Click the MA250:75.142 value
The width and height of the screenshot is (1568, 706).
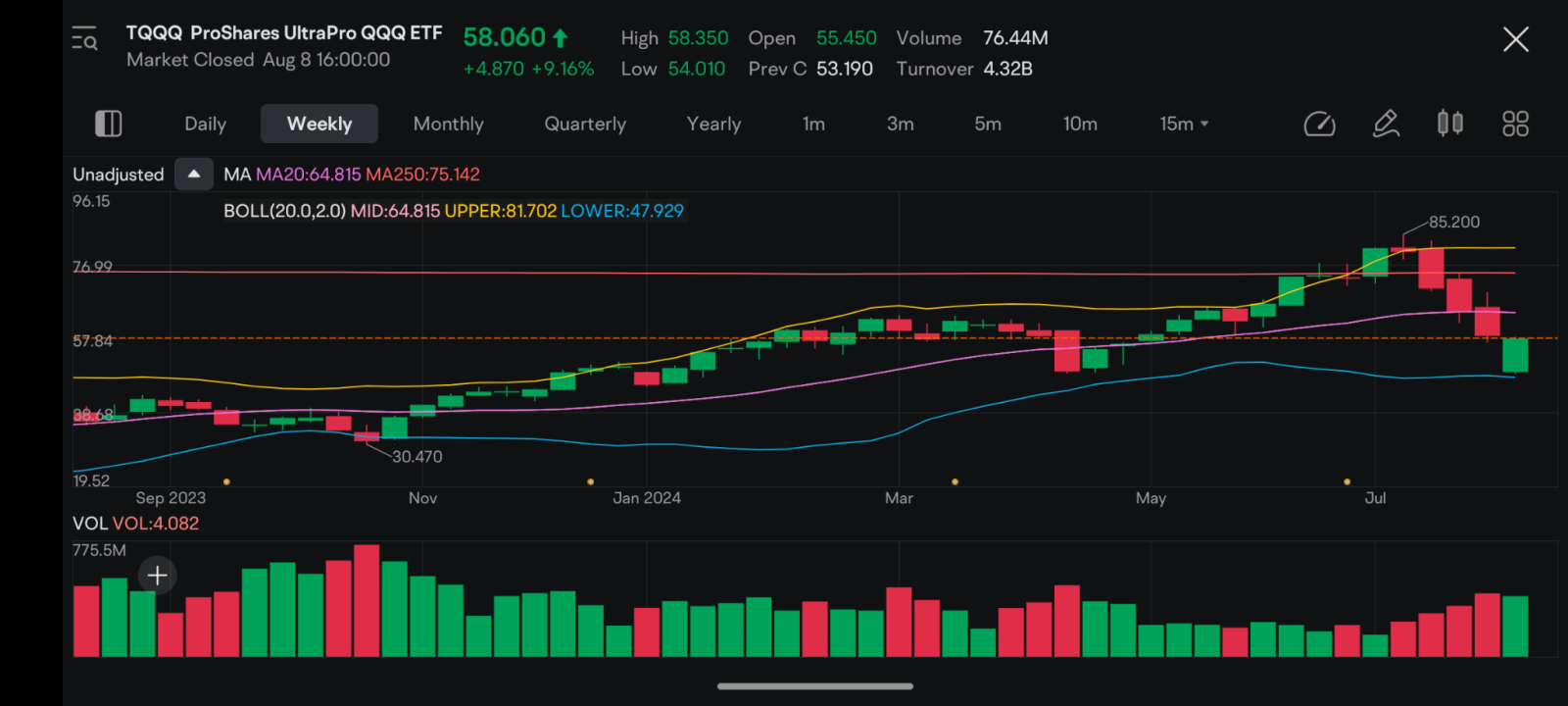pos(422,175)
